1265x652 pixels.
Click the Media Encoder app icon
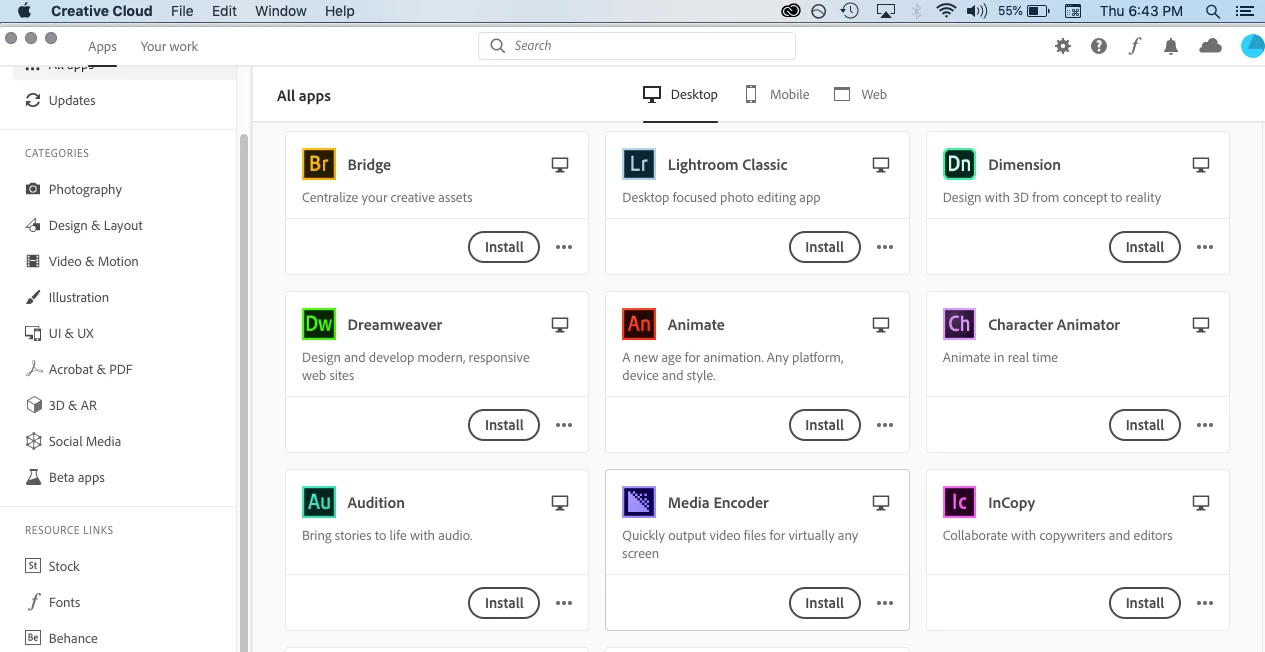639,502
